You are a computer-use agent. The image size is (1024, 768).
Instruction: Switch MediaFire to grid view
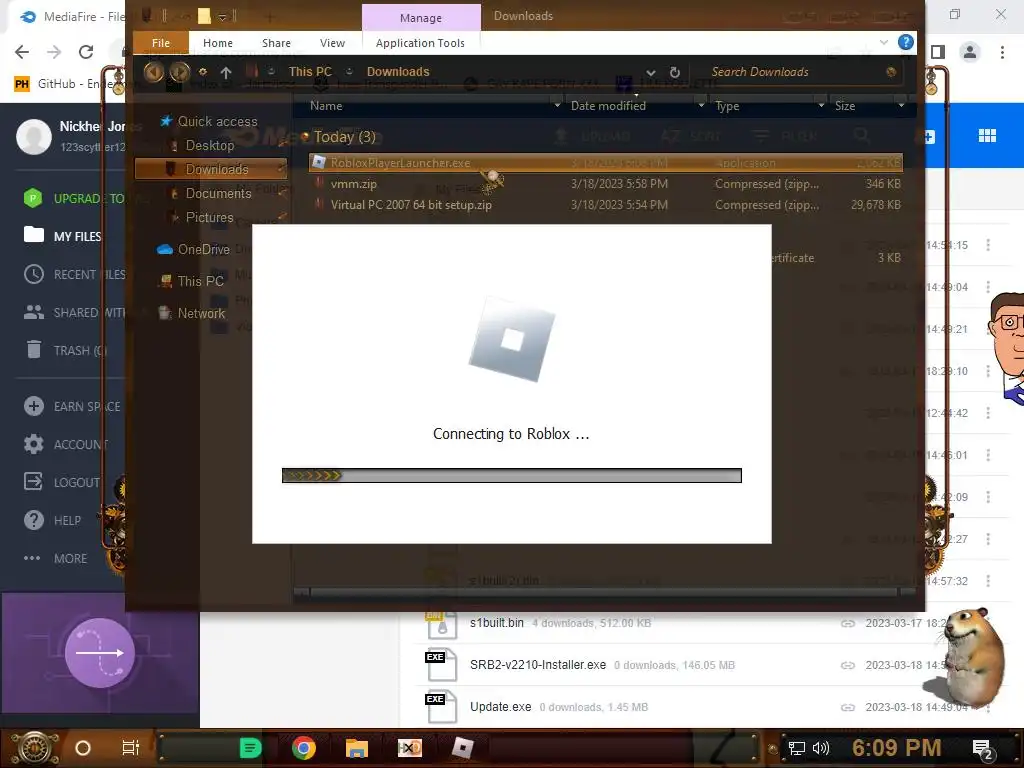987,136
